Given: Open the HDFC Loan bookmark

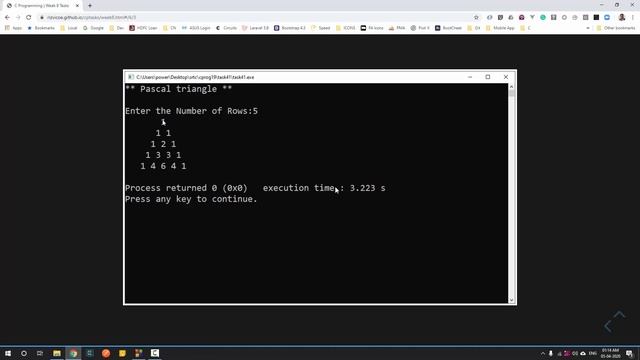Looking at the screenshot, I should 143,28.
